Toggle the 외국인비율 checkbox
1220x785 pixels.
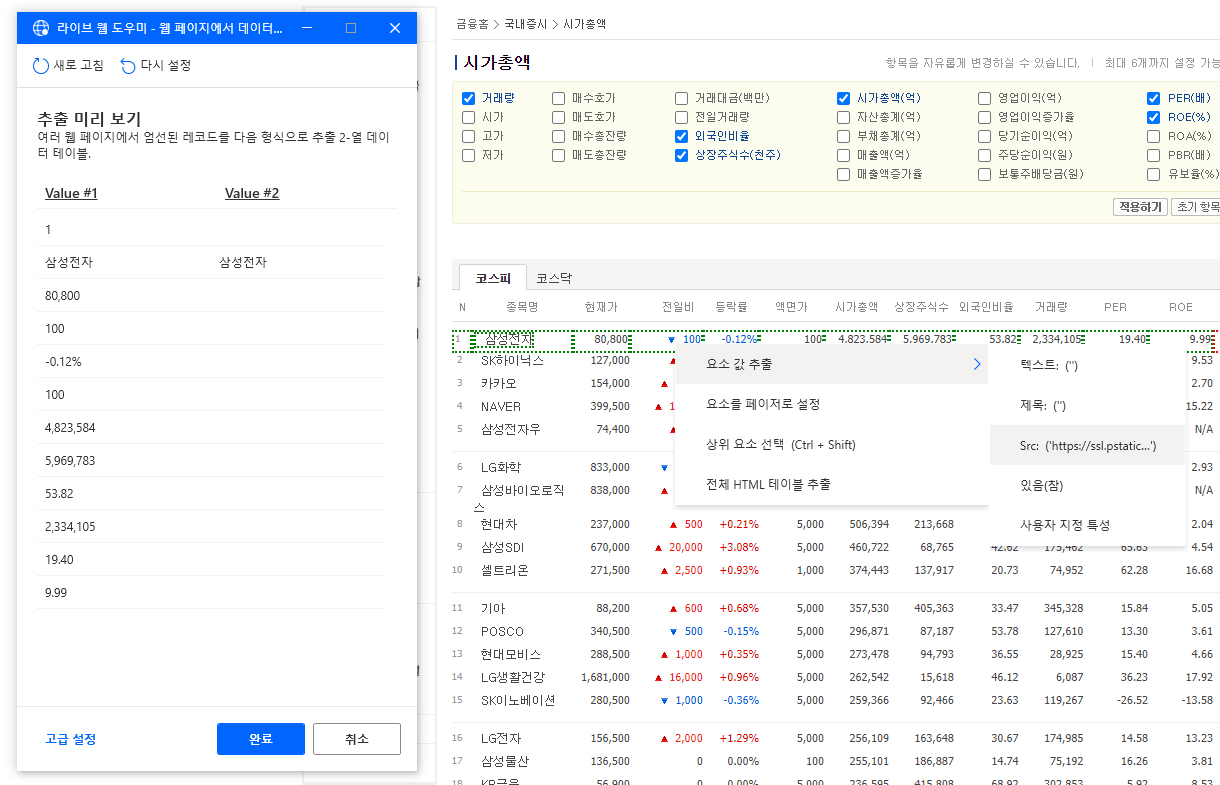point(681,137)
